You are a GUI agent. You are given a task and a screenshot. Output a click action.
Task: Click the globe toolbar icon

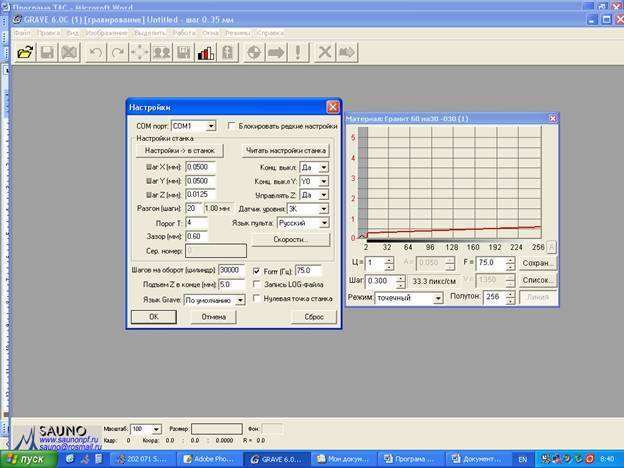pyautogui.click(x=254, y=52)
